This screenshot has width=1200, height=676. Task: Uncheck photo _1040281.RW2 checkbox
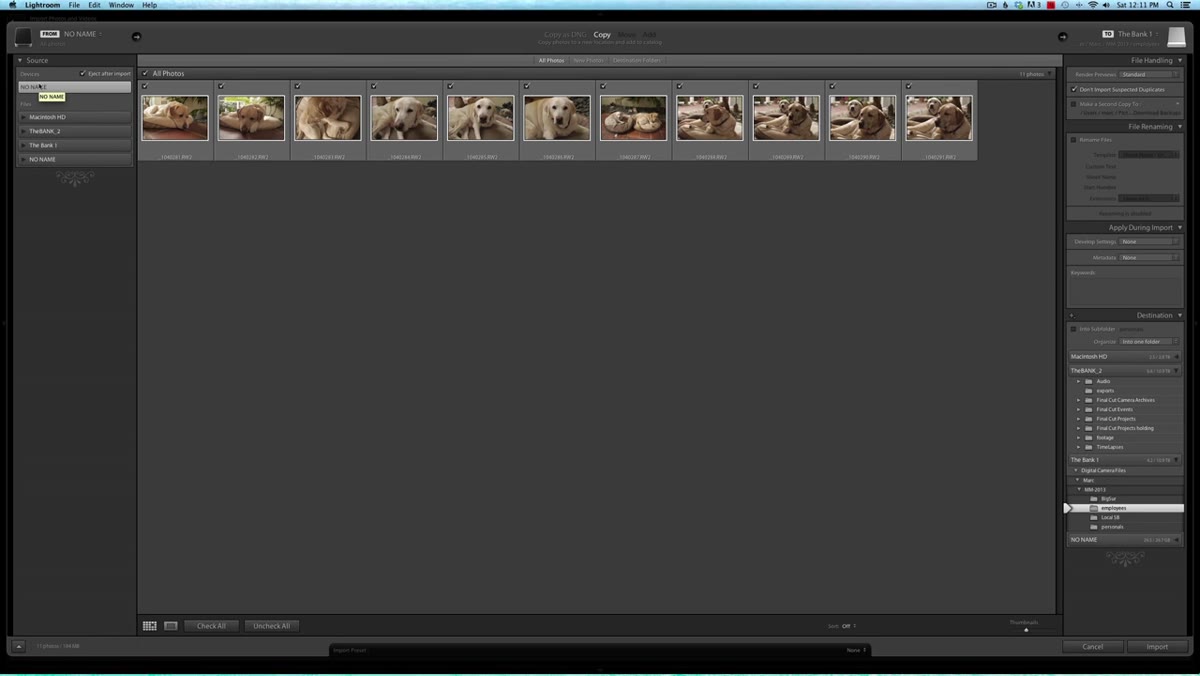pos(145,87)
